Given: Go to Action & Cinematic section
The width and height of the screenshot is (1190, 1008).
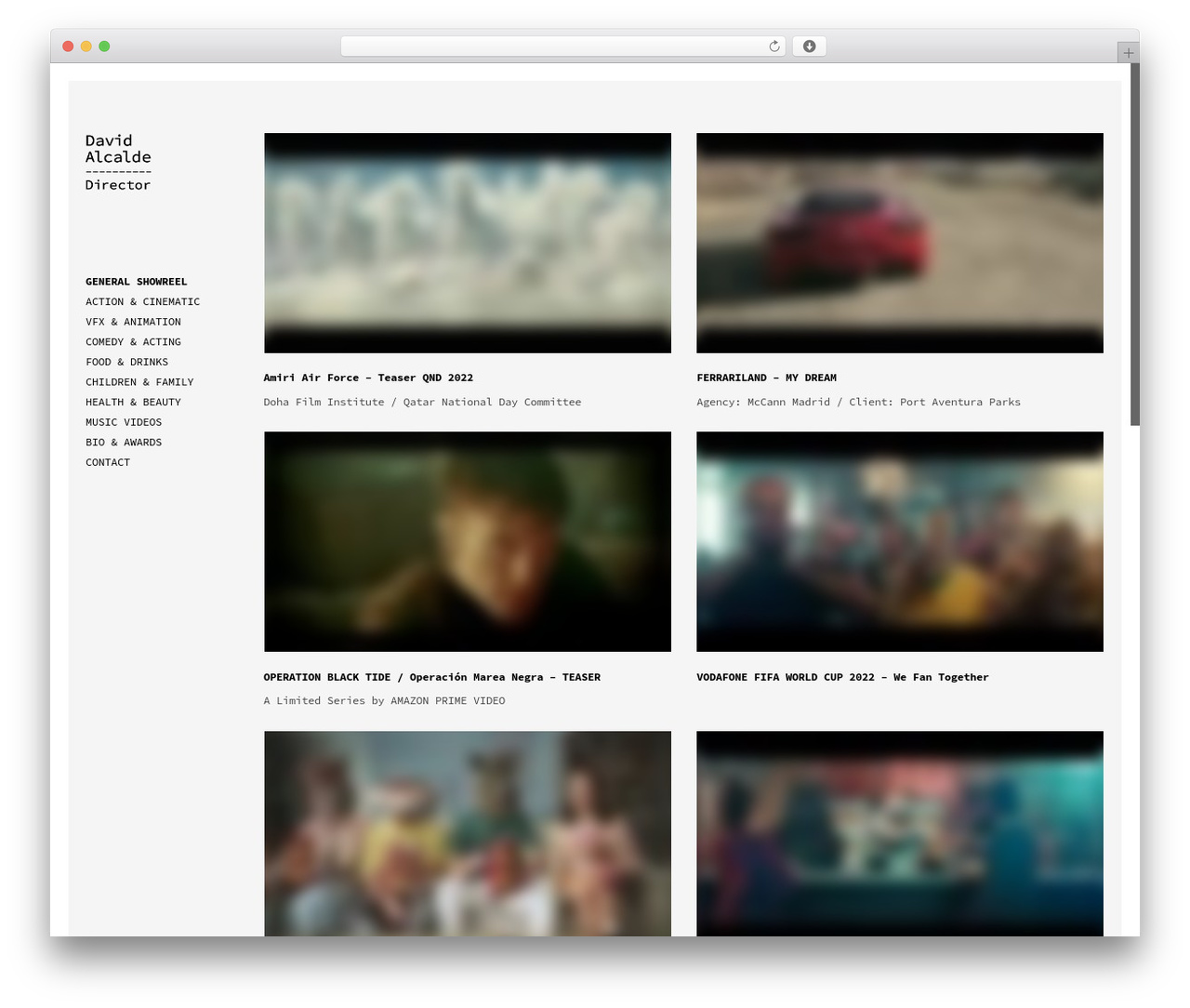Looking at the screenshot, I should (142, 302).
